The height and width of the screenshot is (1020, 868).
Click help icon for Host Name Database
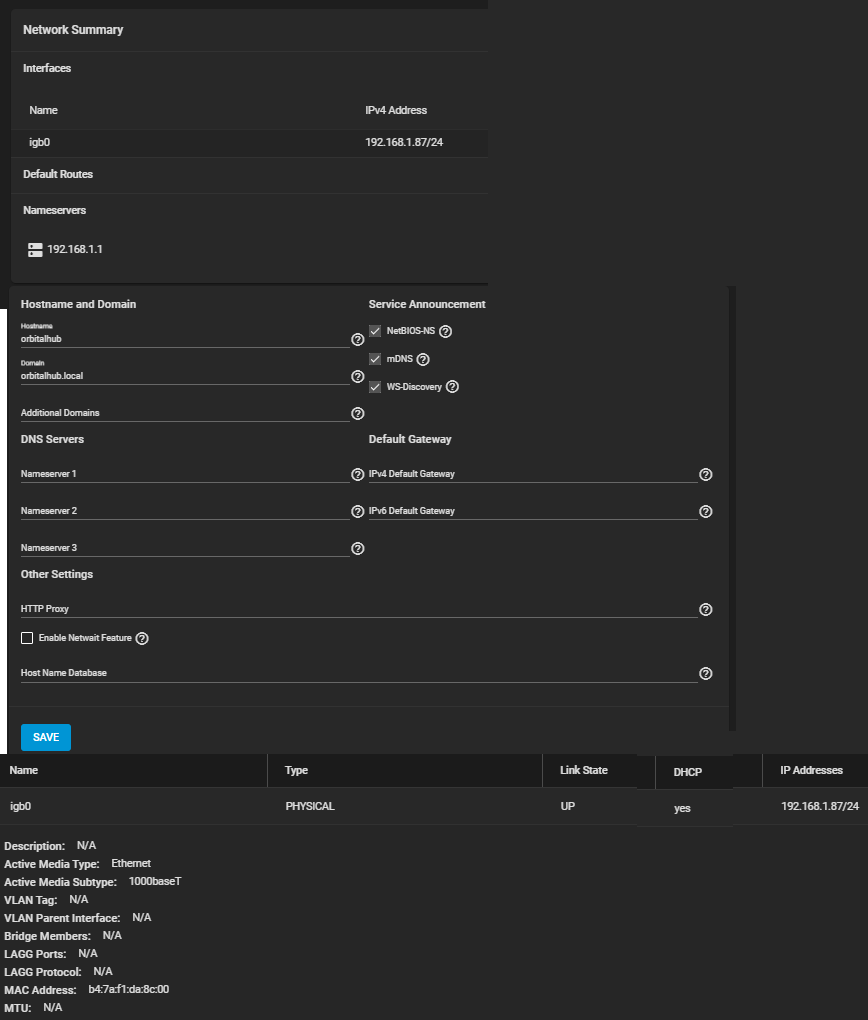(x=706, y=674)
